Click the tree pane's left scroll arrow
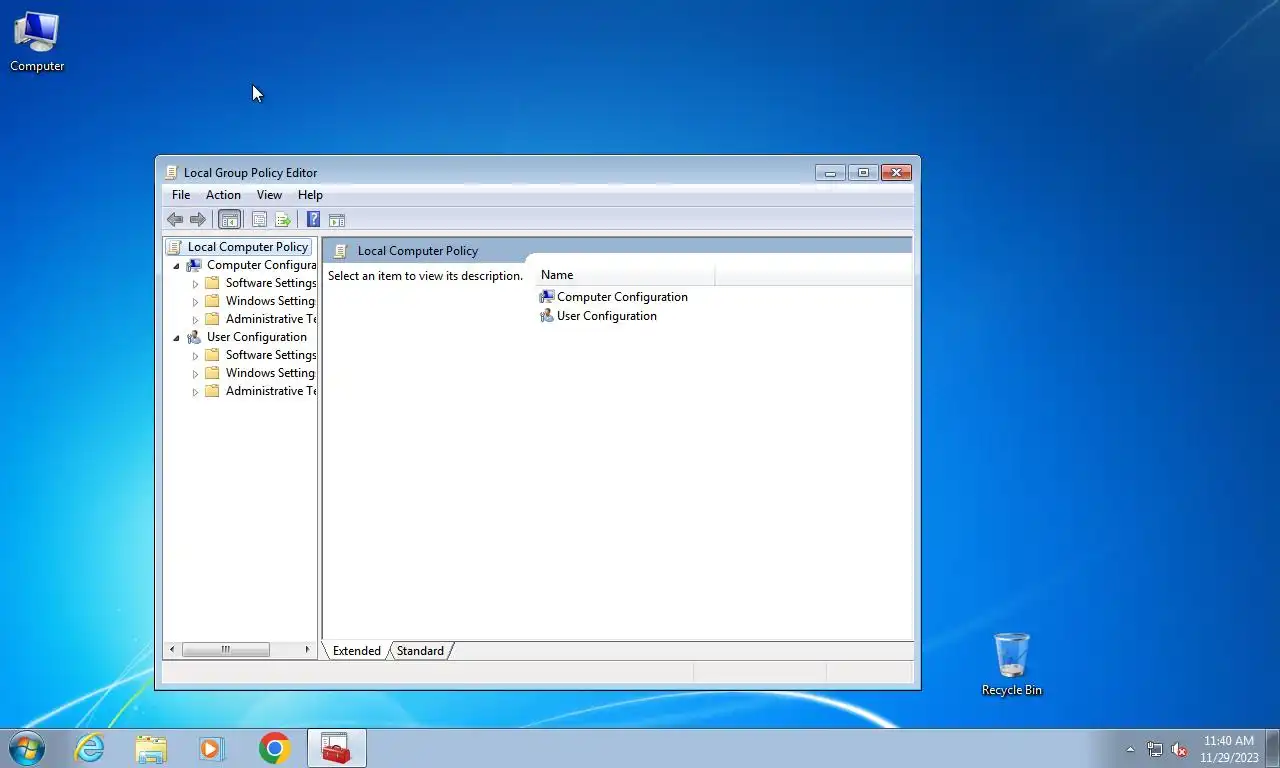The image size is (1280, 768). coord(172,650)
